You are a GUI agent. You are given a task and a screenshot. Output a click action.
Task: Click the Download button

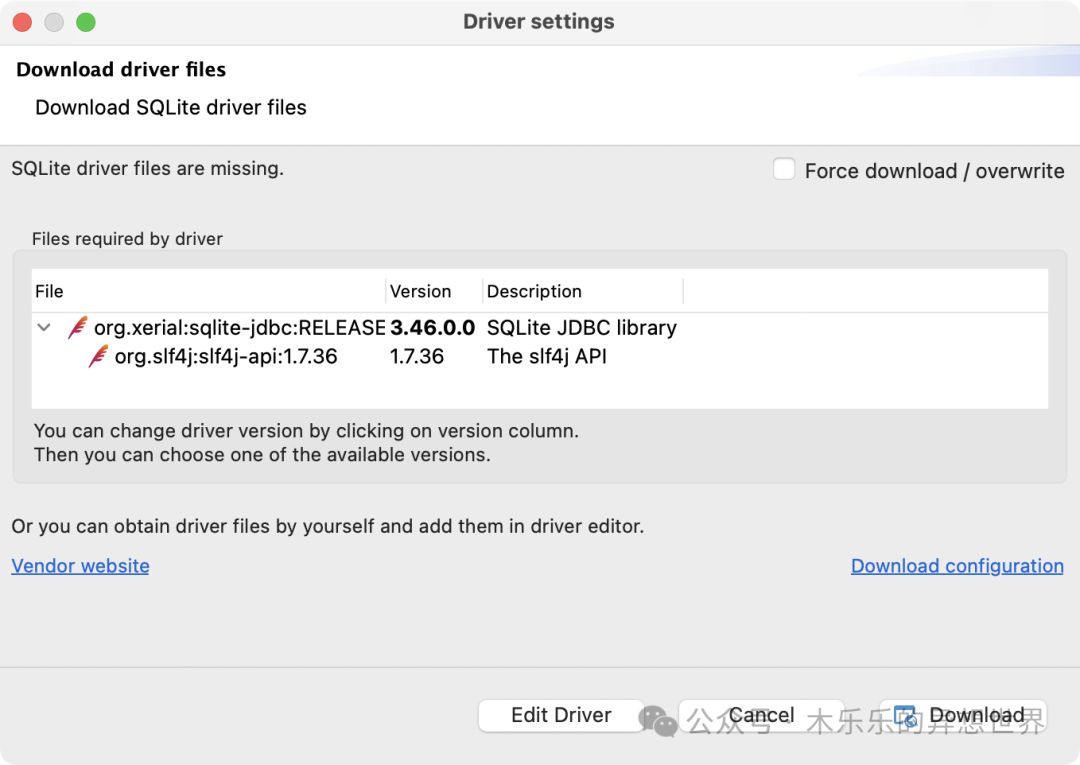pos(963,715)
